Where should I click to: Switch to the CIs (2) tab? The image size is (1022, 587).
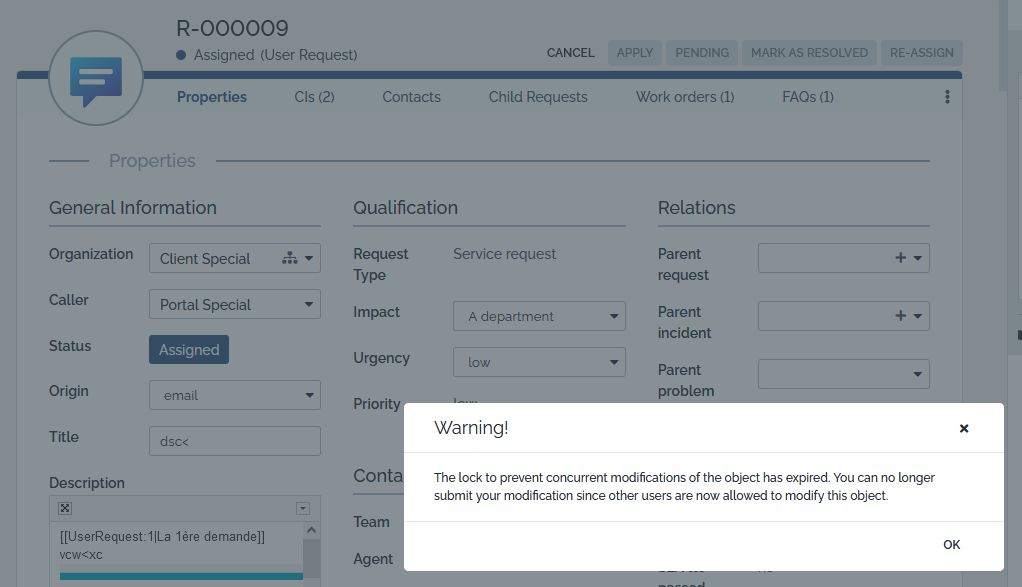pyautogui.click(x=314, y=97)
